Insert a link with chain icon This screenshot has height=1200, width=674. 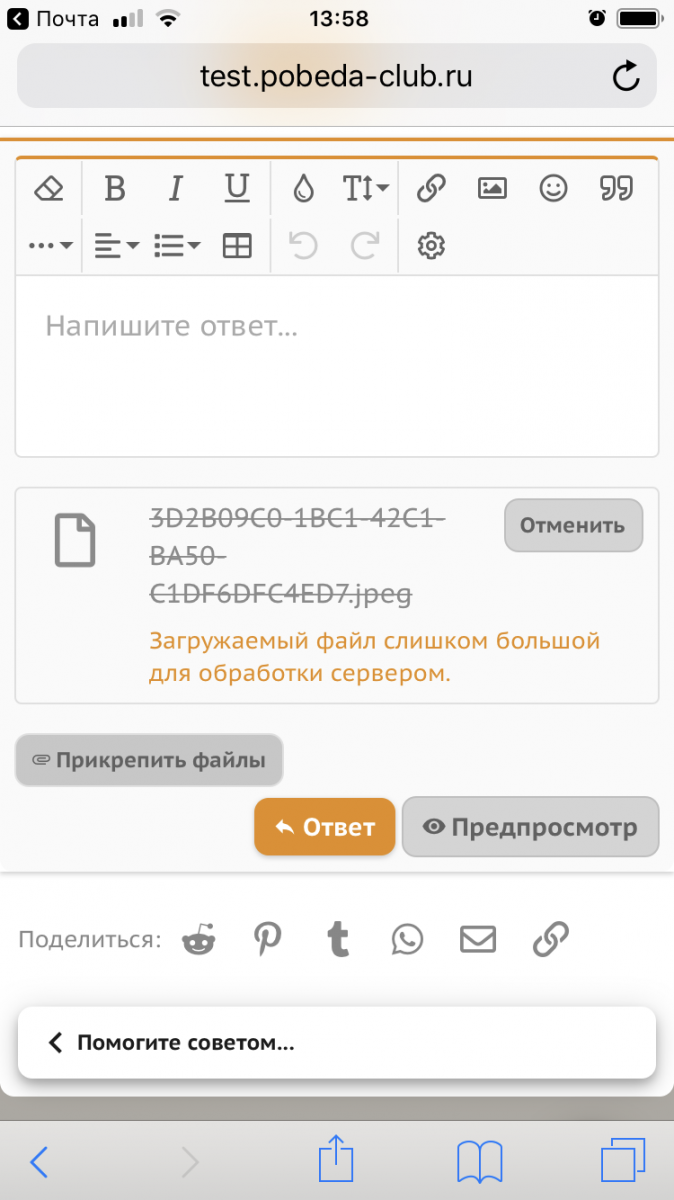point(431,188)
